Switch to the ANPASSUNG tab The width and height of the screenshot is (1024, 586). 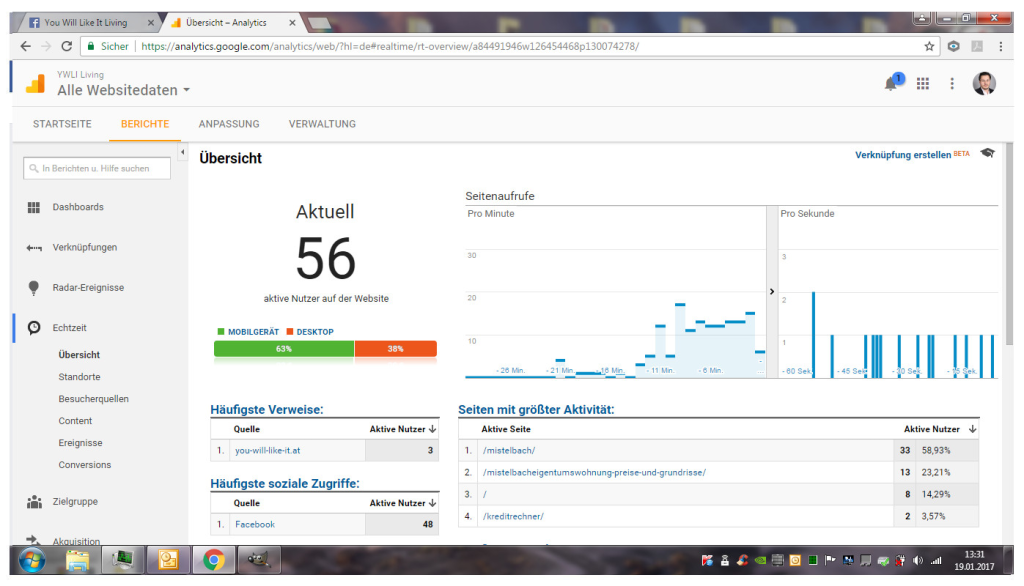(x=229, y=124)
